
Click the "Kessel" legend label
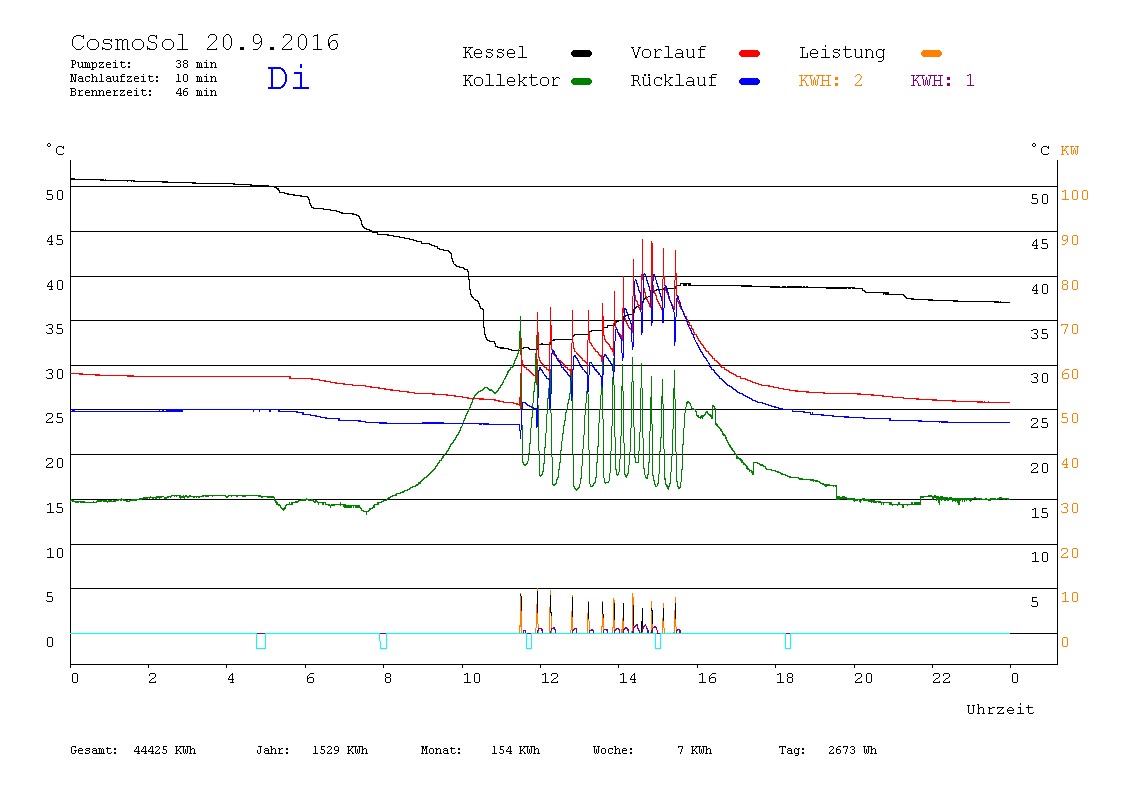pyautogui.click(x=495, y=53)
